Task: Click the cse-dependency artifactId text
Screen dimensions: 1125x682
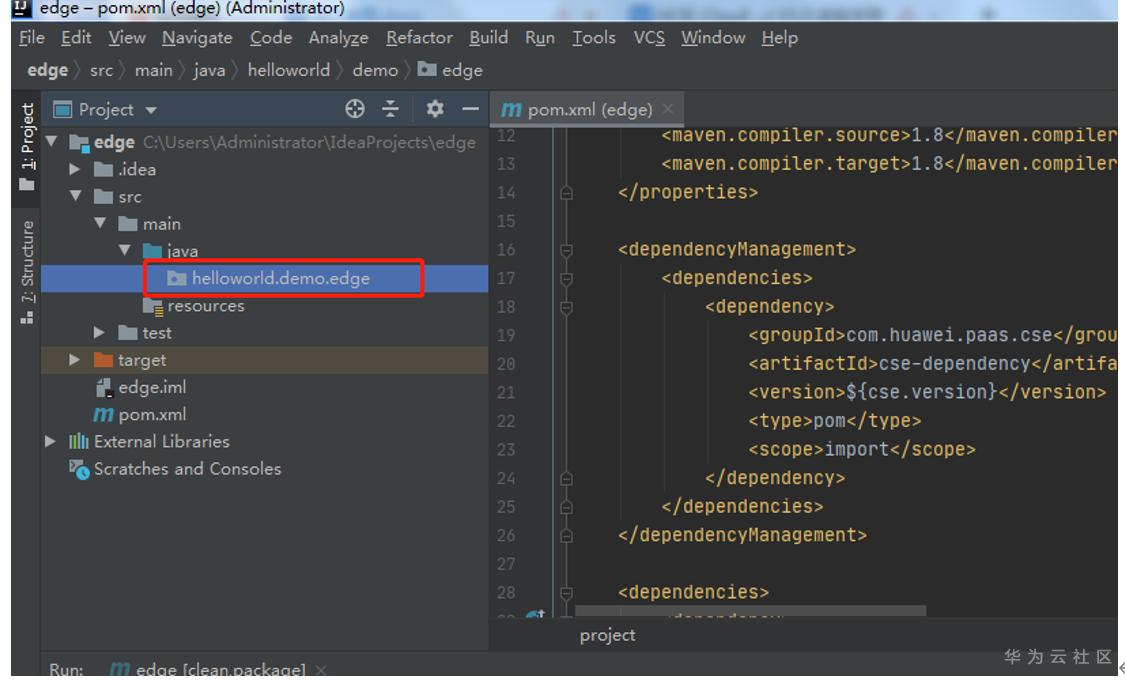Action: pyautogui.click(x=954, y=364)
